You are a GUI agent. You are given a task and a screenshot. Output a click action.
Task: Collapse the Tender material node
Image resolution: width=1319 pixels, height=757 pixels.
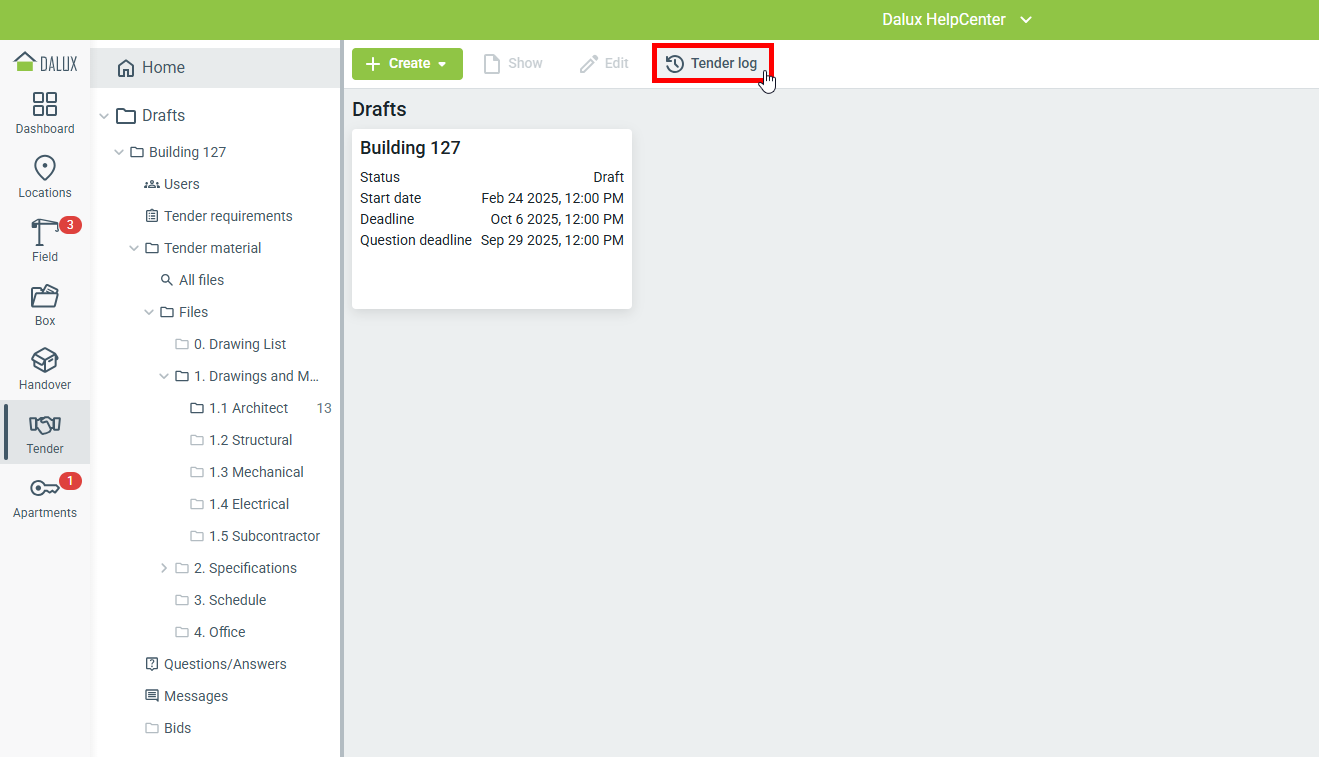click(x=134, y=248)
